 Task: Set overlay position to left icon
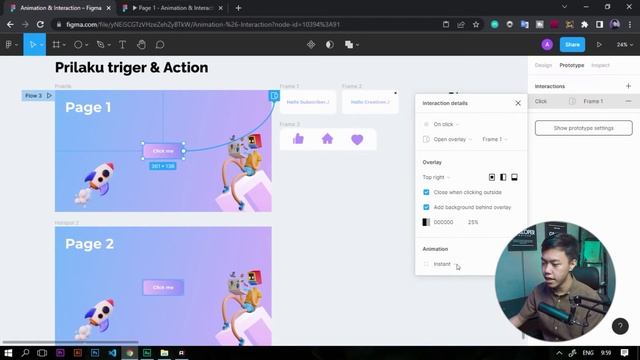coord(503,177)
